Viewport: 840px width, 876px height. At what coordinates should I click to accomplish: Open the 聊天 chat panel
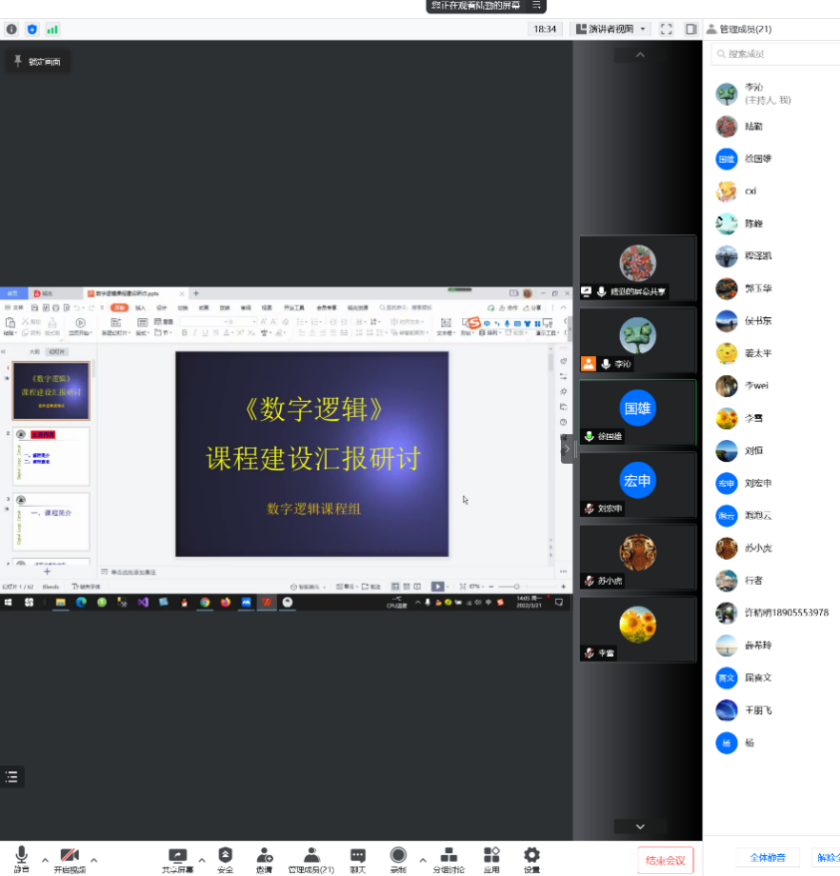point(357,857)
